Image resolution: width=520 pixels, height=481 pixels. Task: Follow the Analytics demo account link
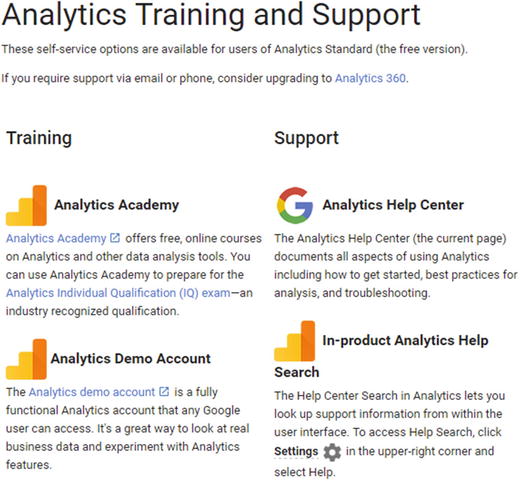point(92,392)
